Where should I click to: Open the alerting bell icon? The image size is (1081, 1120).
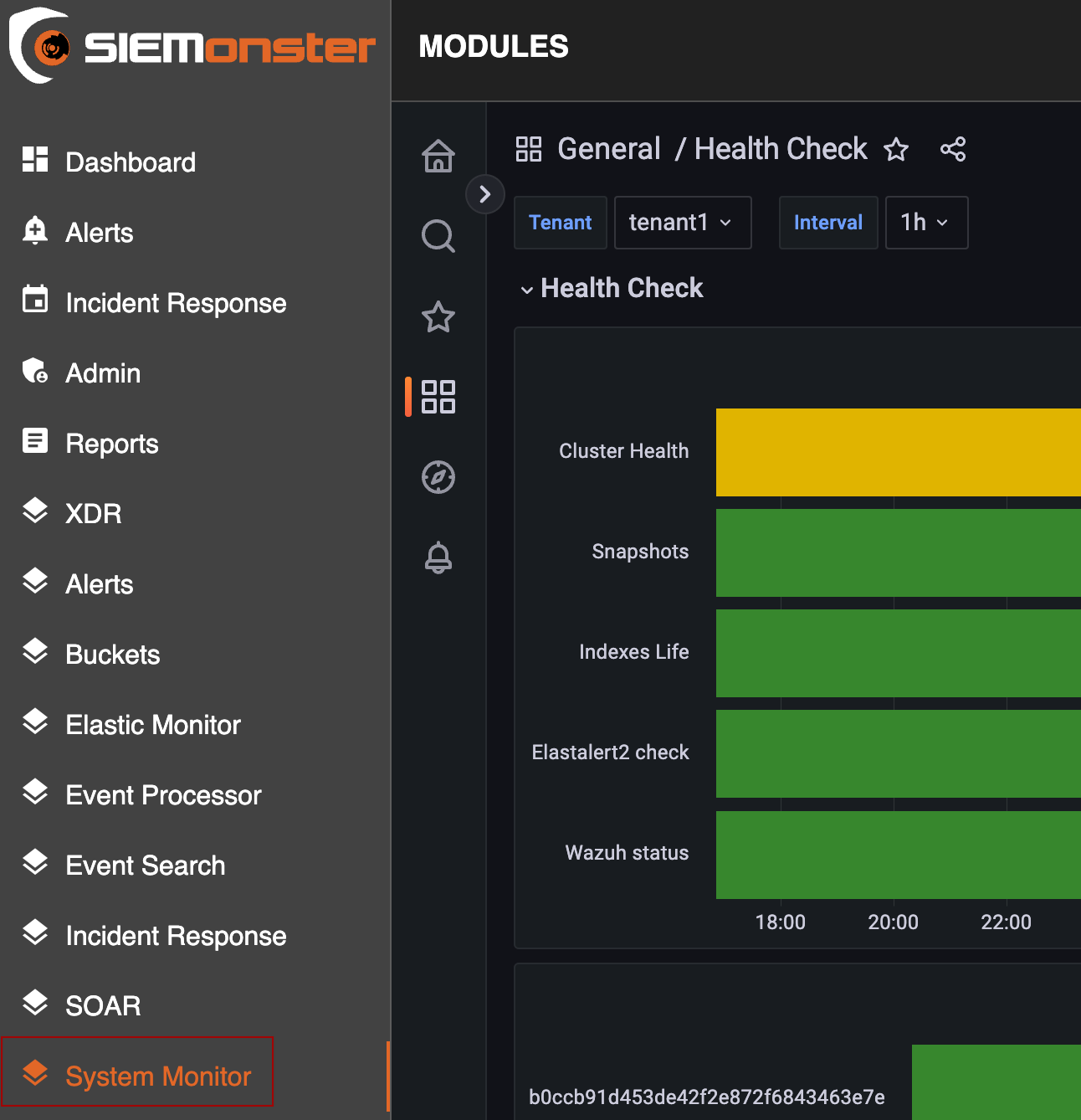click(x=438, y=557)
